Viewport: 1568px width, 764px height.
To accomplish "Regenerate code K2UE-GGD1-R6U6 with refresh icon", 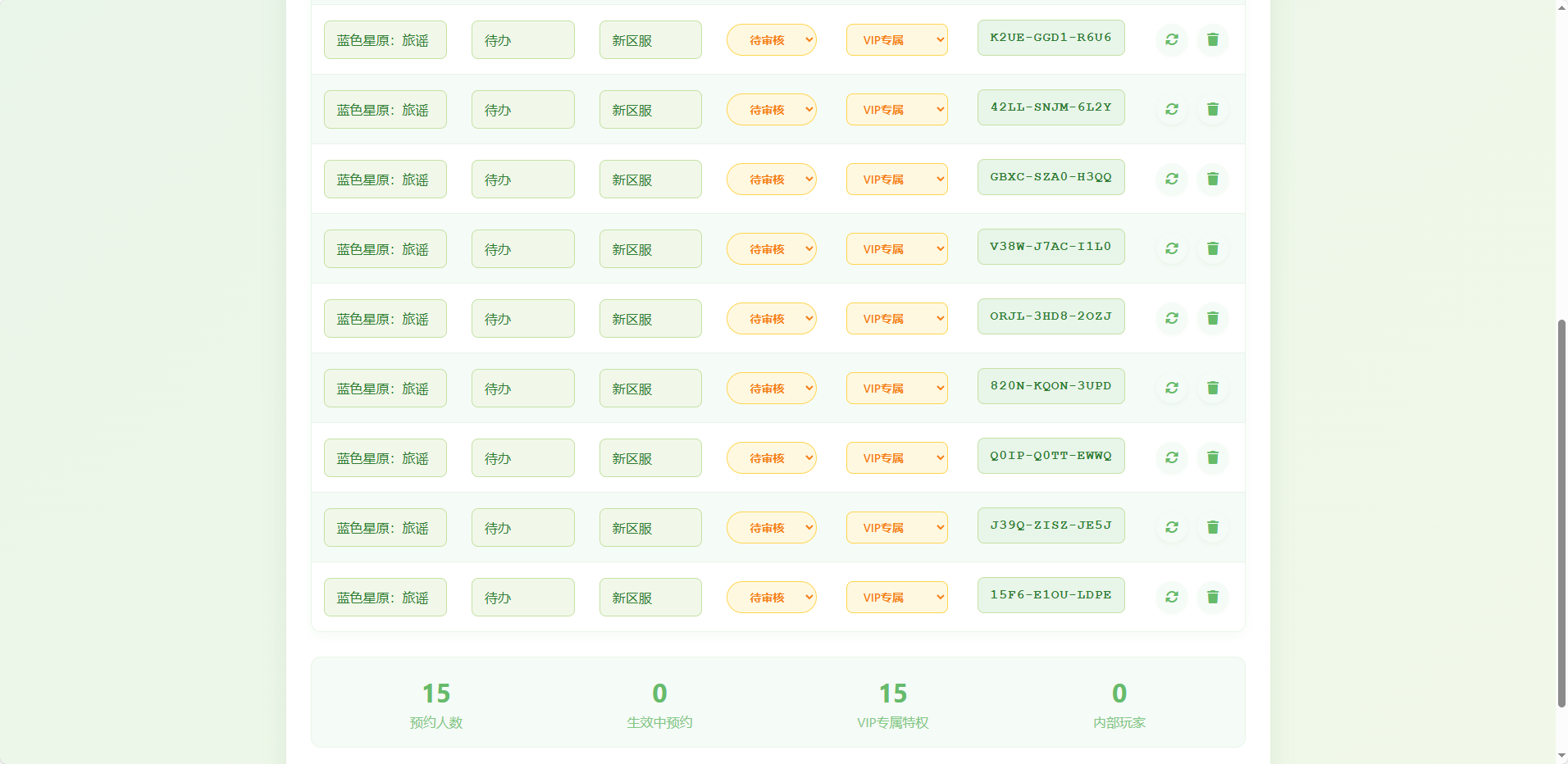I will 1171,39.
